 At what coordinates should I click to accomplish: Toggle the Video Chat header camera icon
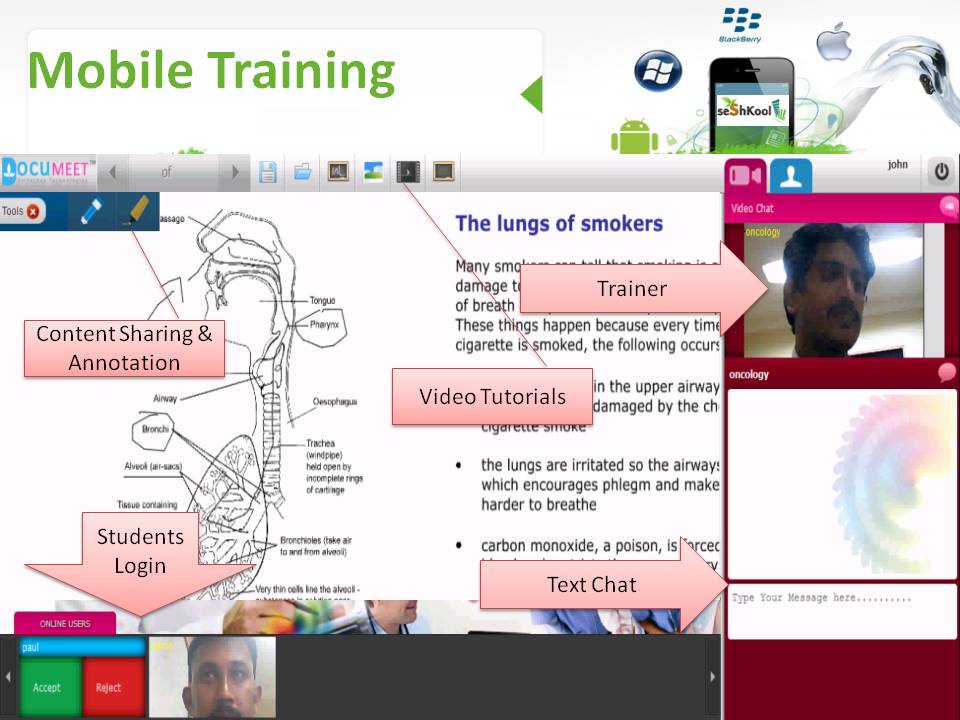pos(948,207)
